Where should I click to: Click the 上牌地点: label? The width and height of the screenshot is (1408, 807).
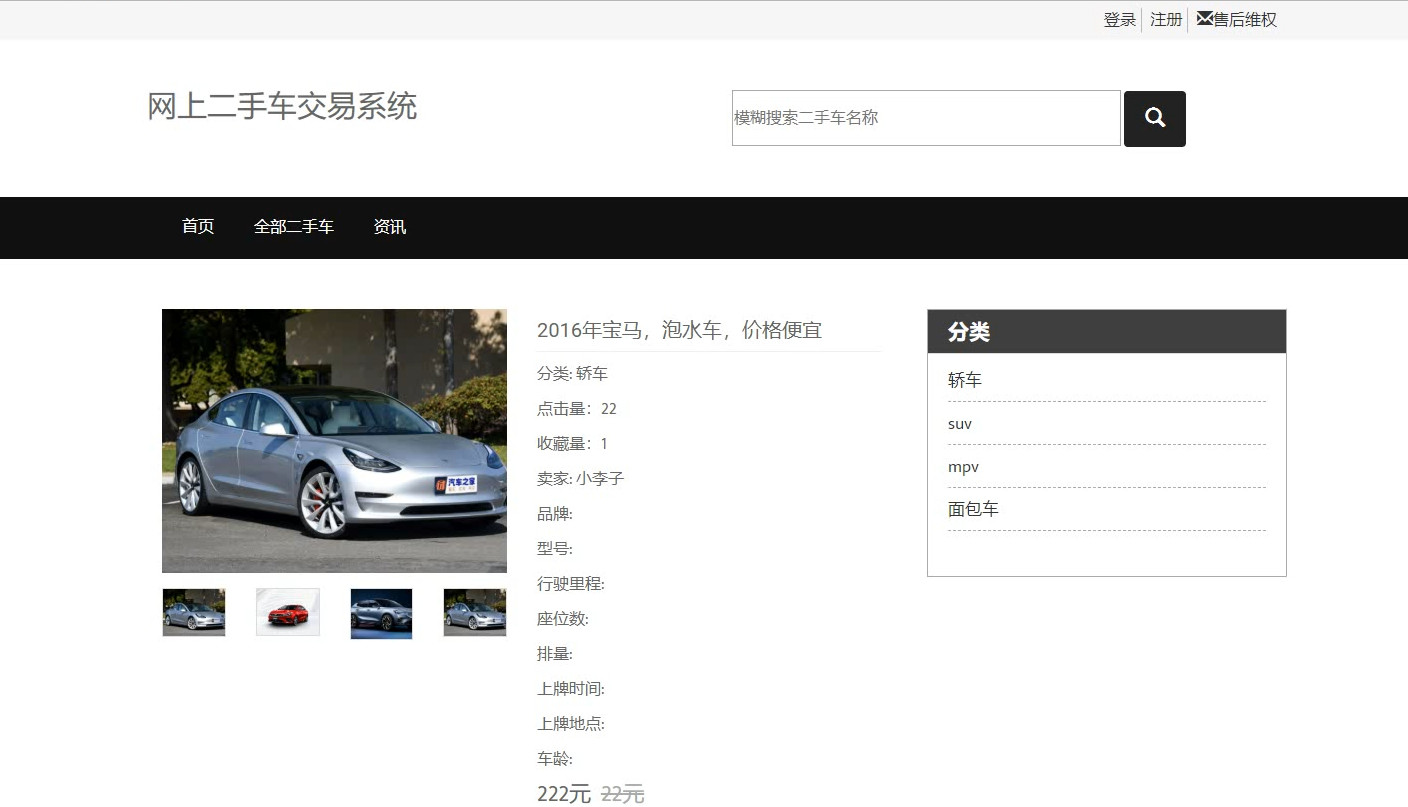pyautogui.click(x=571, y=724)
